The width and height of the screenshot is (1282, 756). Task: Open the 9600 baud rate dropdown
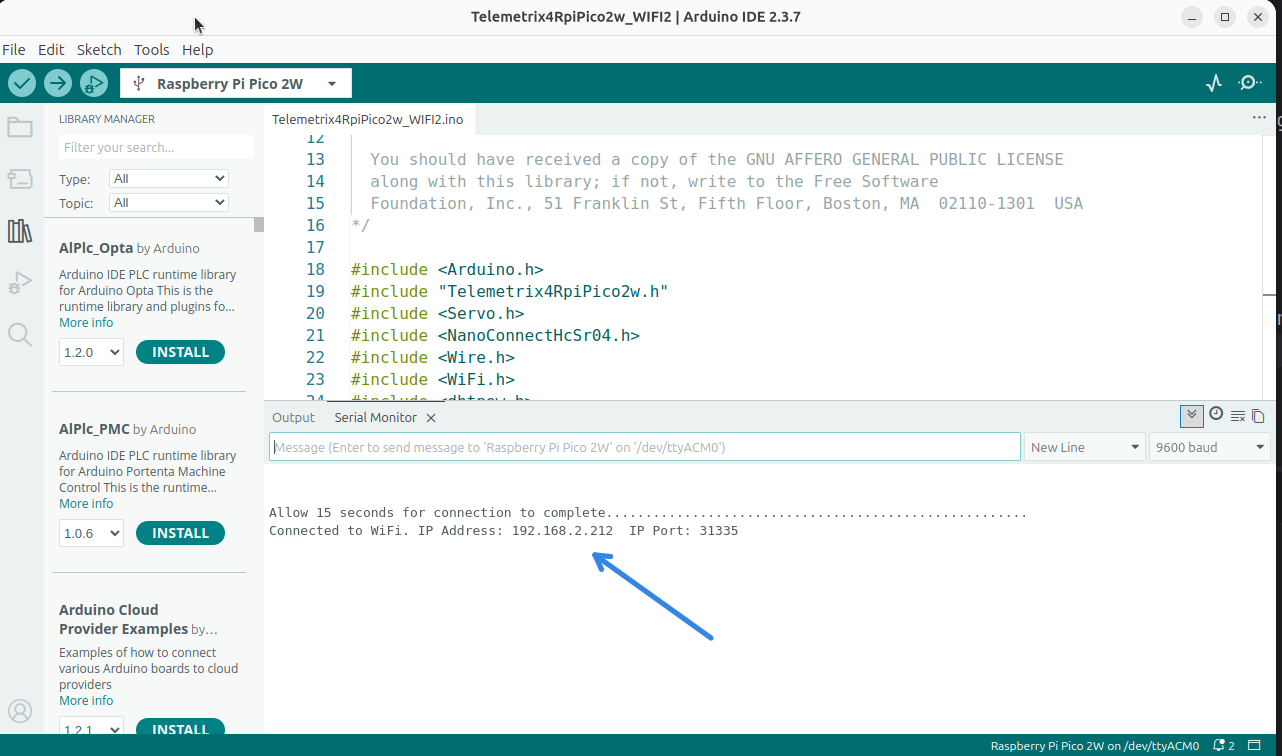pos(1210,447)
